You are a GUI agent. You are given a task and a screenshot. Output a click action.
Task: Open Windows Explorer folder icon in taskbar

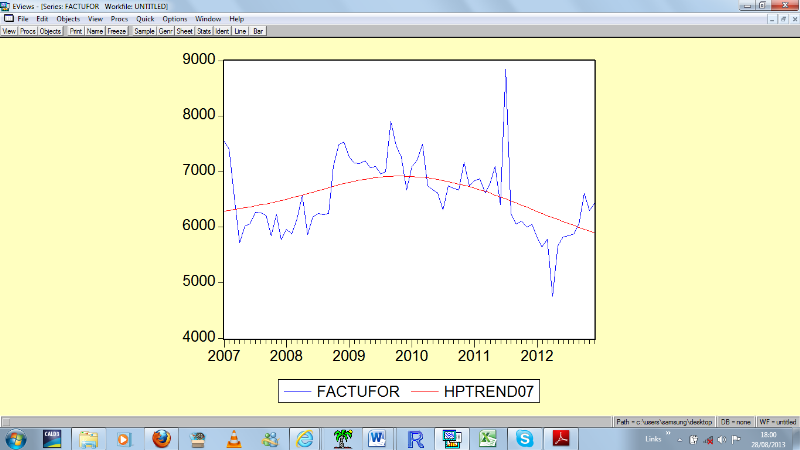(x=88, y=439)
